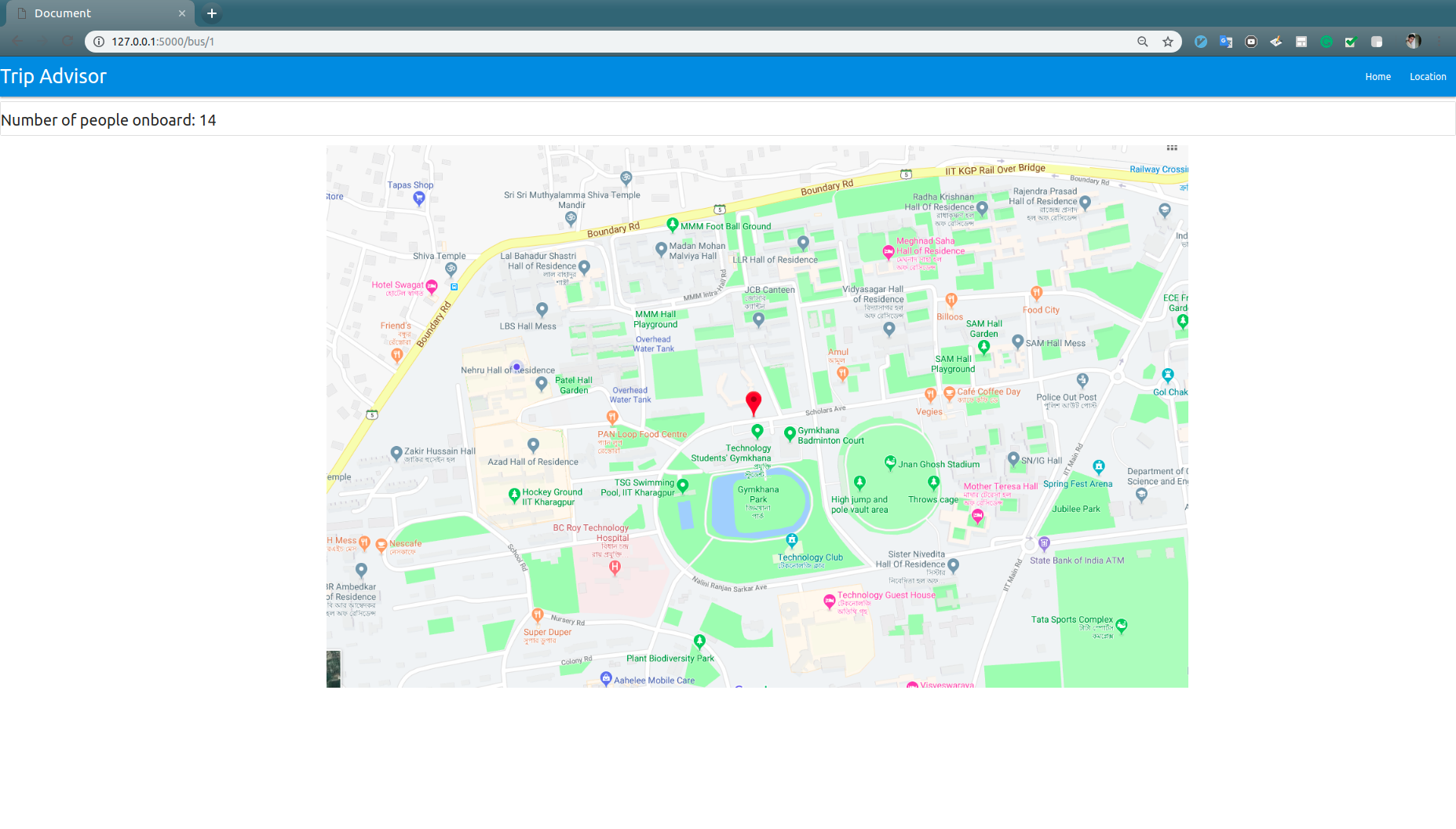The width and height of the screenshot is (1456, 829).
Task: Click State Bank of India ATM marker
Action: [x=1044, y=543]
